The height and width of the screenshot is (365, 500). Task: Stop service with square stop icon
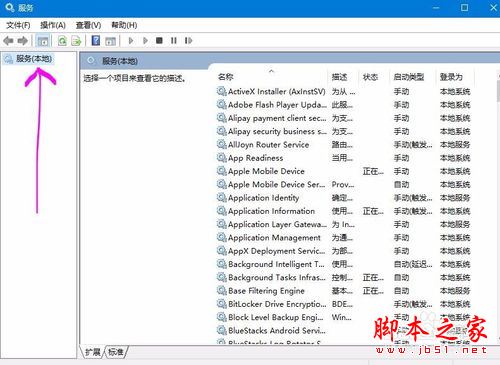point(159,41)
